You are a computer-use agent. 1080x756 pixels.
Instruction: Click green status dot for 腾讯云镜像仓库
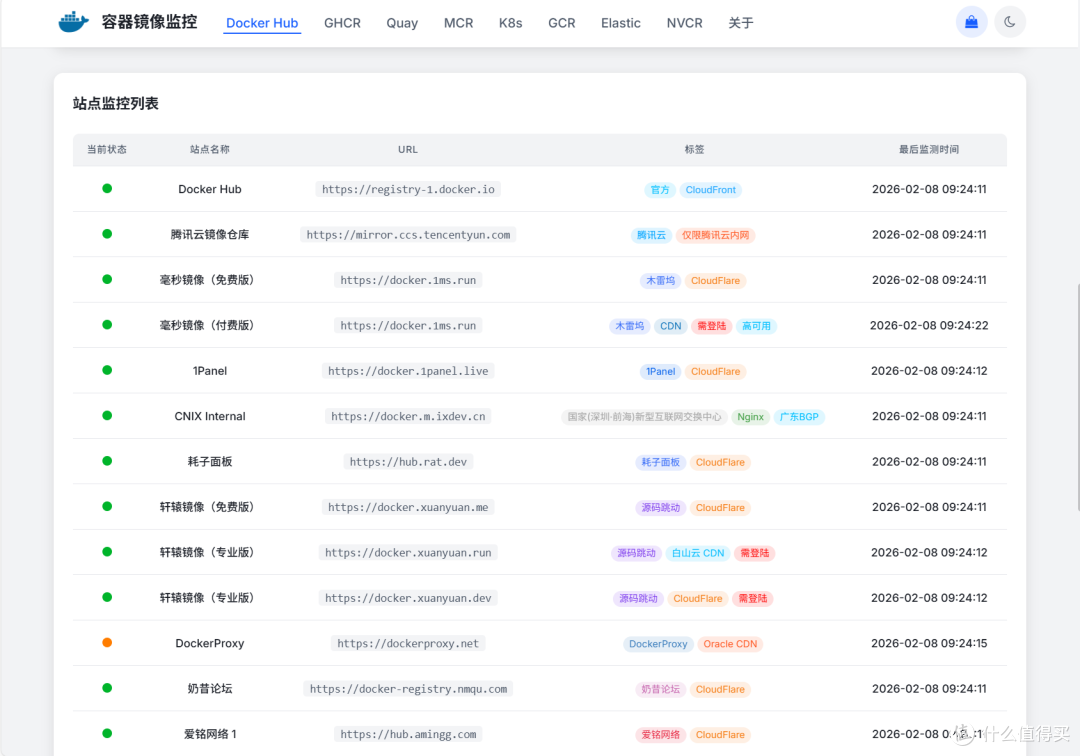tap(107, 234)
